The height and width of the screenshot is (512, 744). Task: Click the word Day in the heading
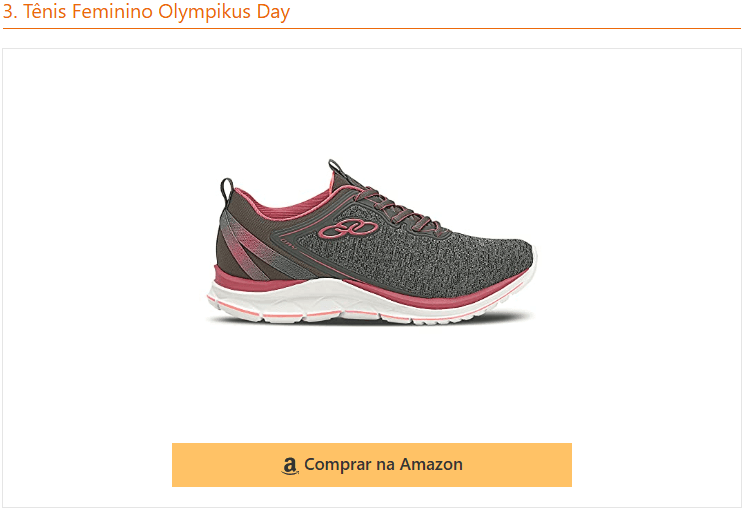tap(273, 12)
